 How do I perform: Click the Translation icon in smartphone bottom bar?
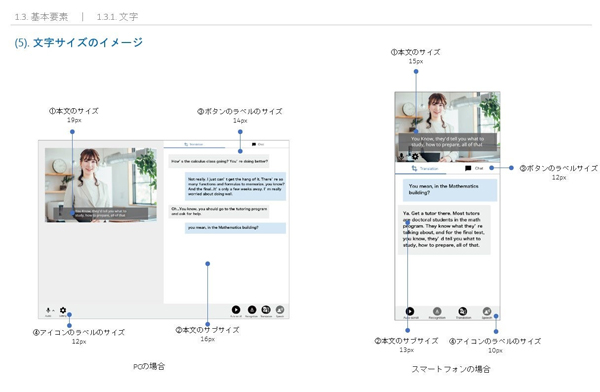pos(463,311)
